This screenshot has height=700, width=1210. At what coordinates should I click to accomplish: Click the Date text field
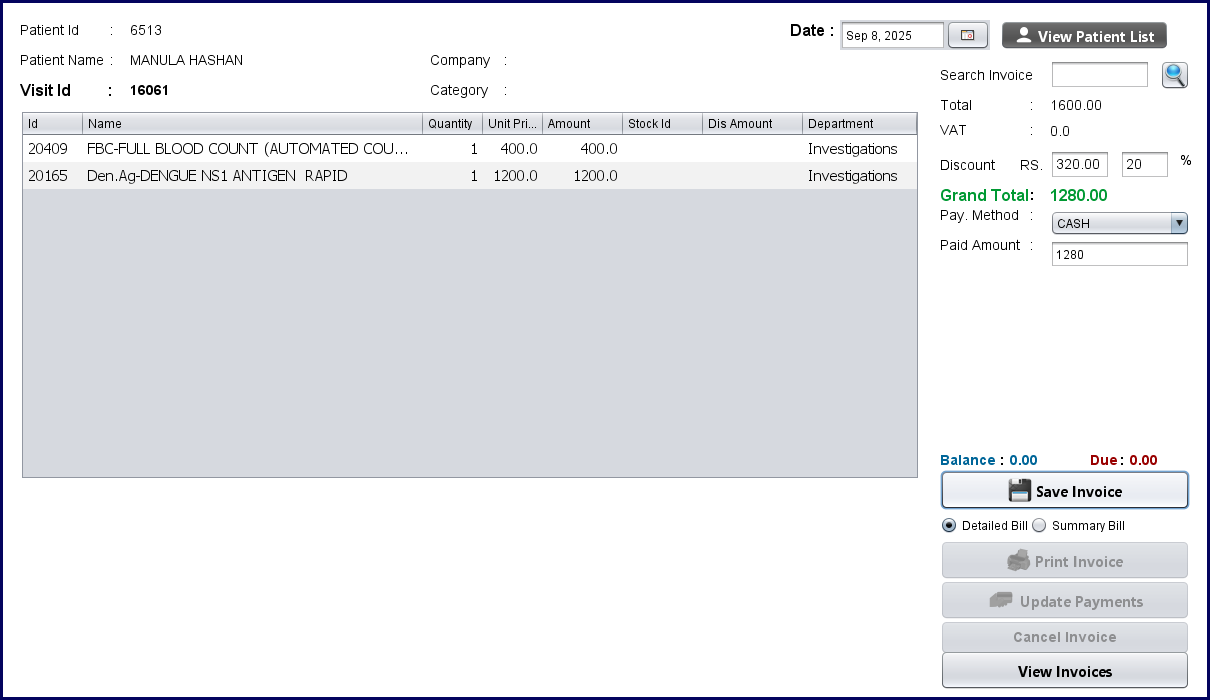892,36
